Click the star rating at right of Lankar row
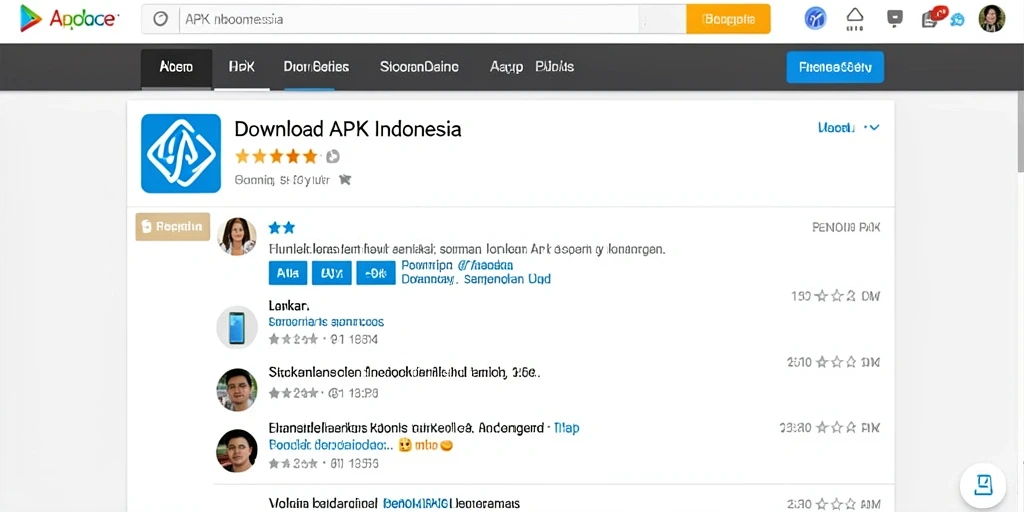Image resolution: width=1024 pixels, height=512 pixels. [835, 296]
